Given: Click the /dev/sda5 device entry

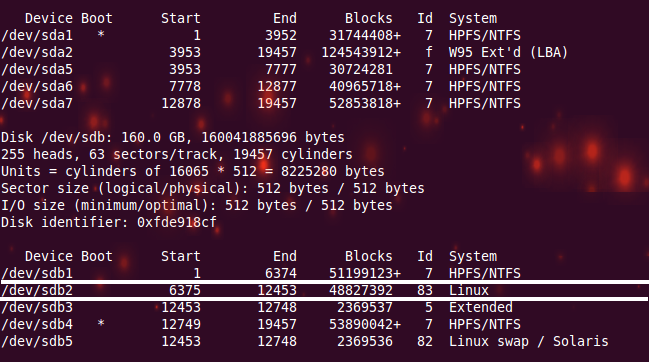Looking at the screenshot, I should click(x=37, y=70).
